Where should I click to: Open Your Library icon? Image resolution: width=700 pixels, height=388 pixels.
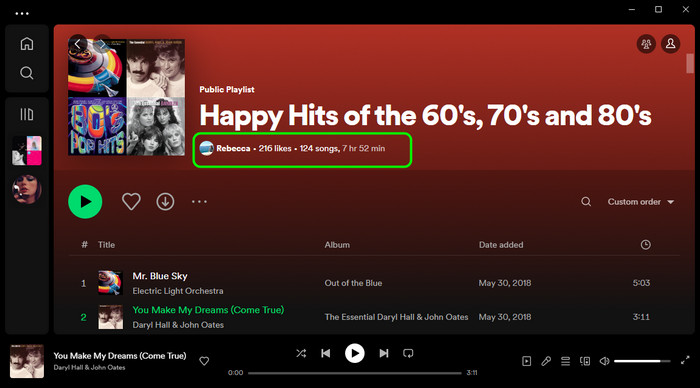point(27,114)
